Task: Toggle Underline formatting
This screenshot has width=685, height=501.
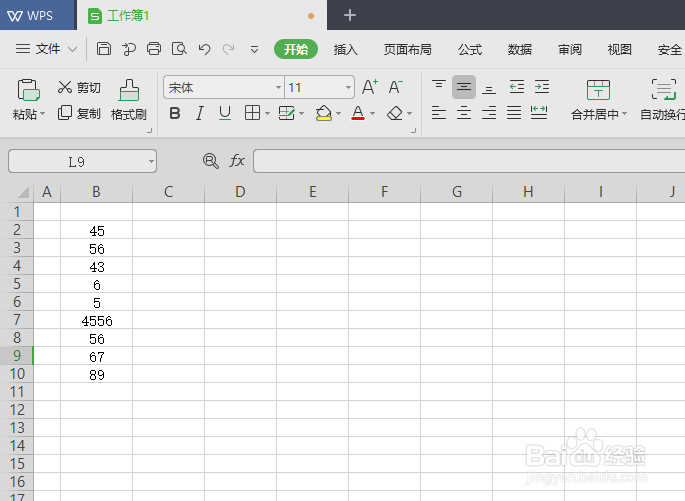Action: [225, 113]
